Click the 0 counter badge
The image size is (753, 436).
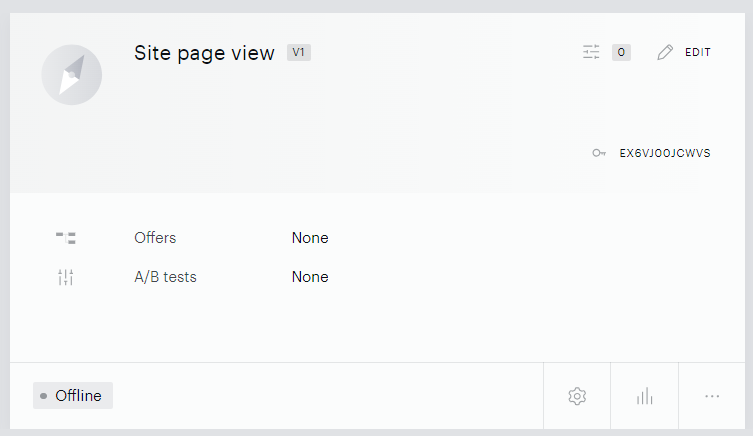(x=621, y=52)
